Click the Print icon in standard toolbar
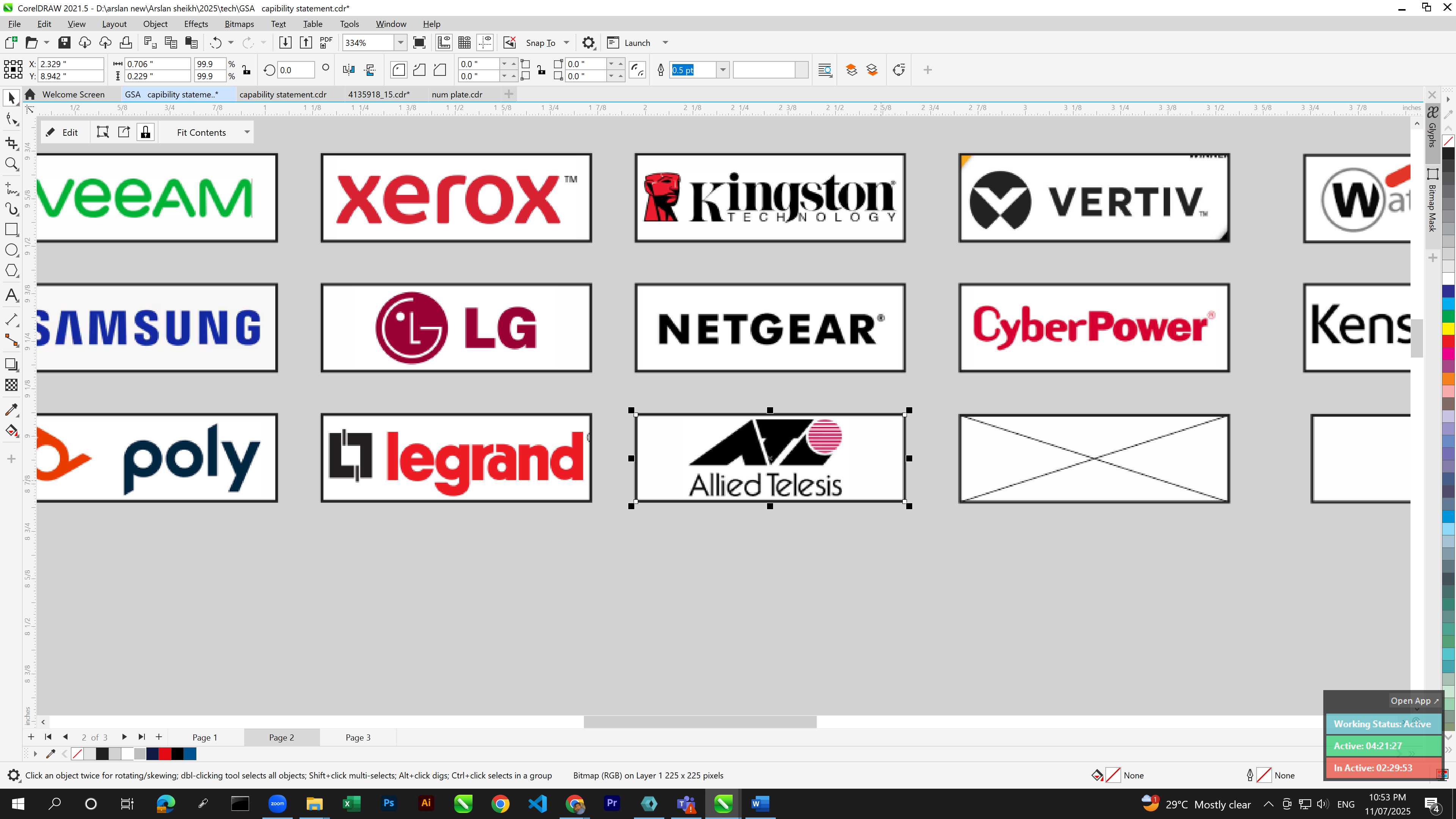This screenshot has height=819, width=1456. [126, 43]
